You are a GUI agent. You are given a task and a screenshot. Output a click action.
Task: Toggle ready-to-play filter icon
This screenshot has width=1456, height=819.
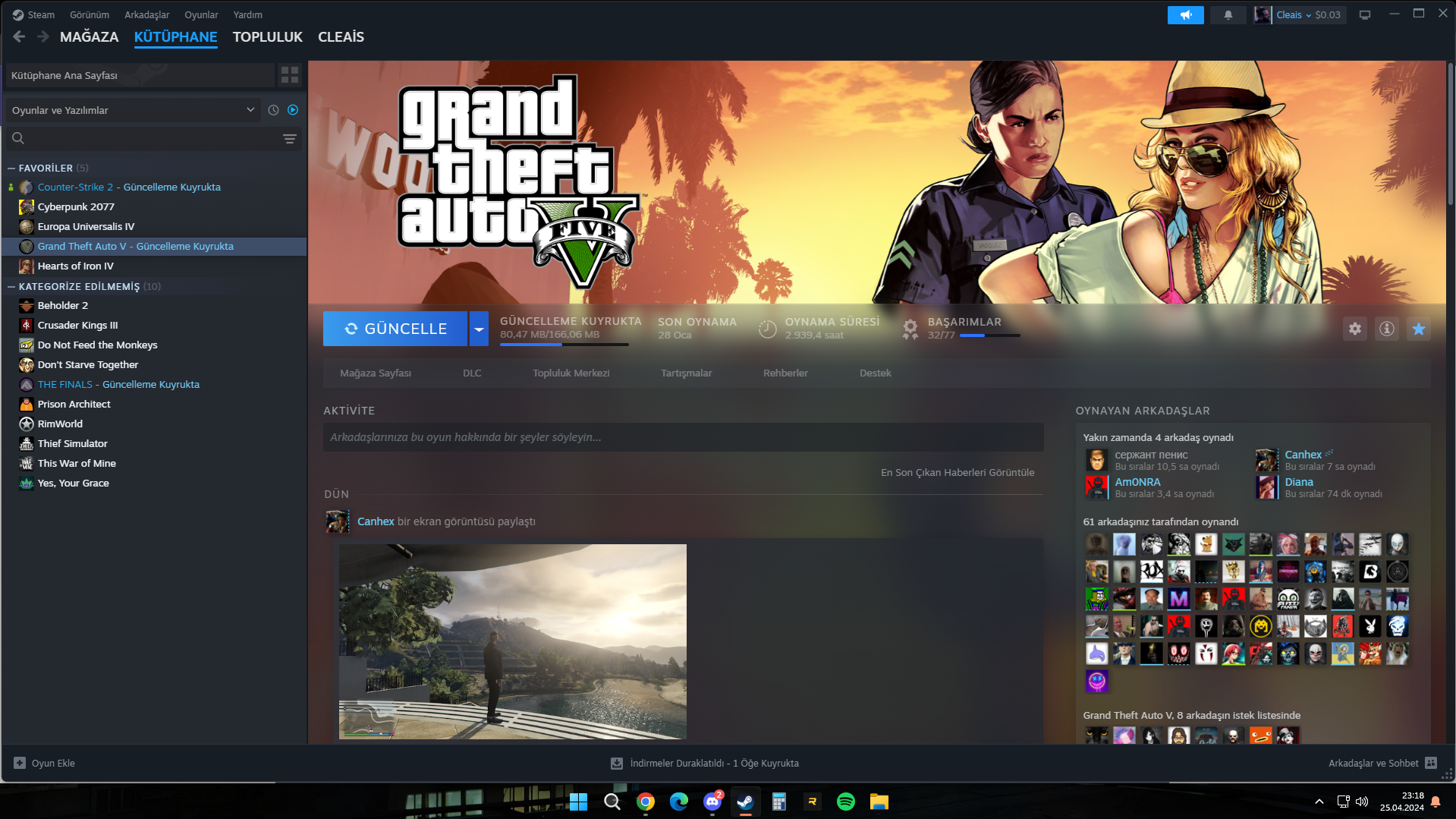tap(293, 110)
